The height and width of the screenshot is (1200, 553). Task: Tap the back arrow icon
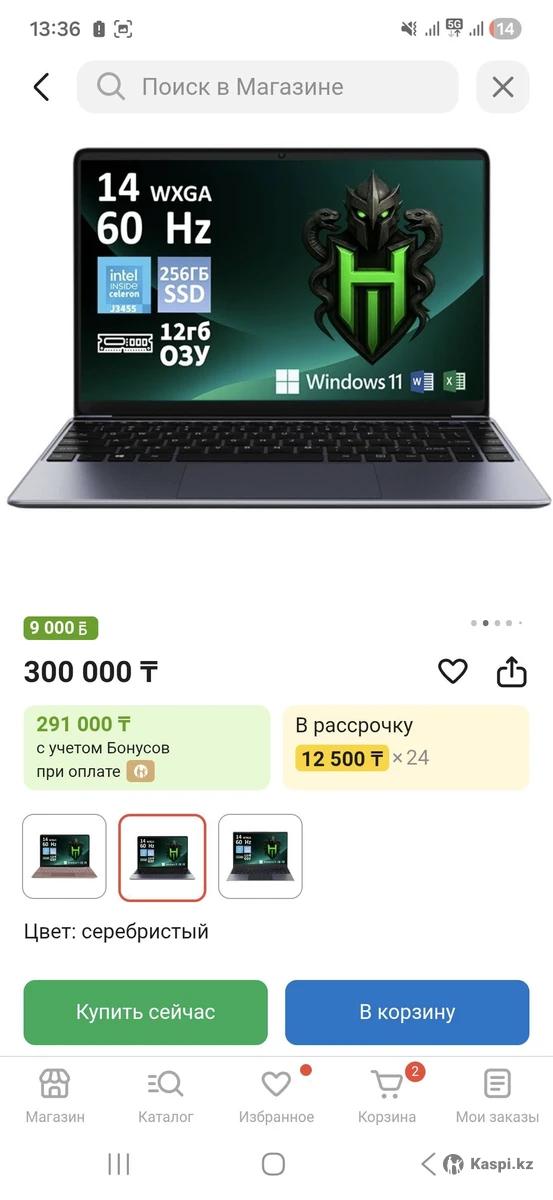tap(41, 87)
